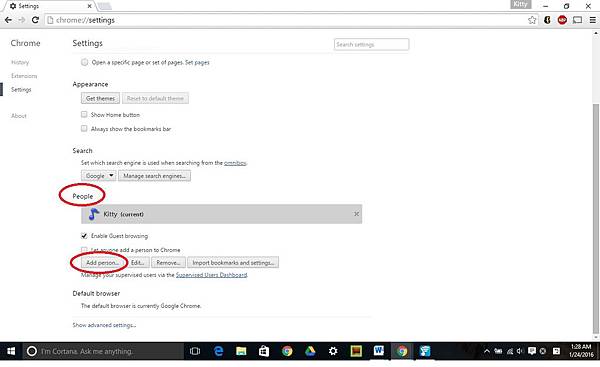Click the Cortana search box

103,351
